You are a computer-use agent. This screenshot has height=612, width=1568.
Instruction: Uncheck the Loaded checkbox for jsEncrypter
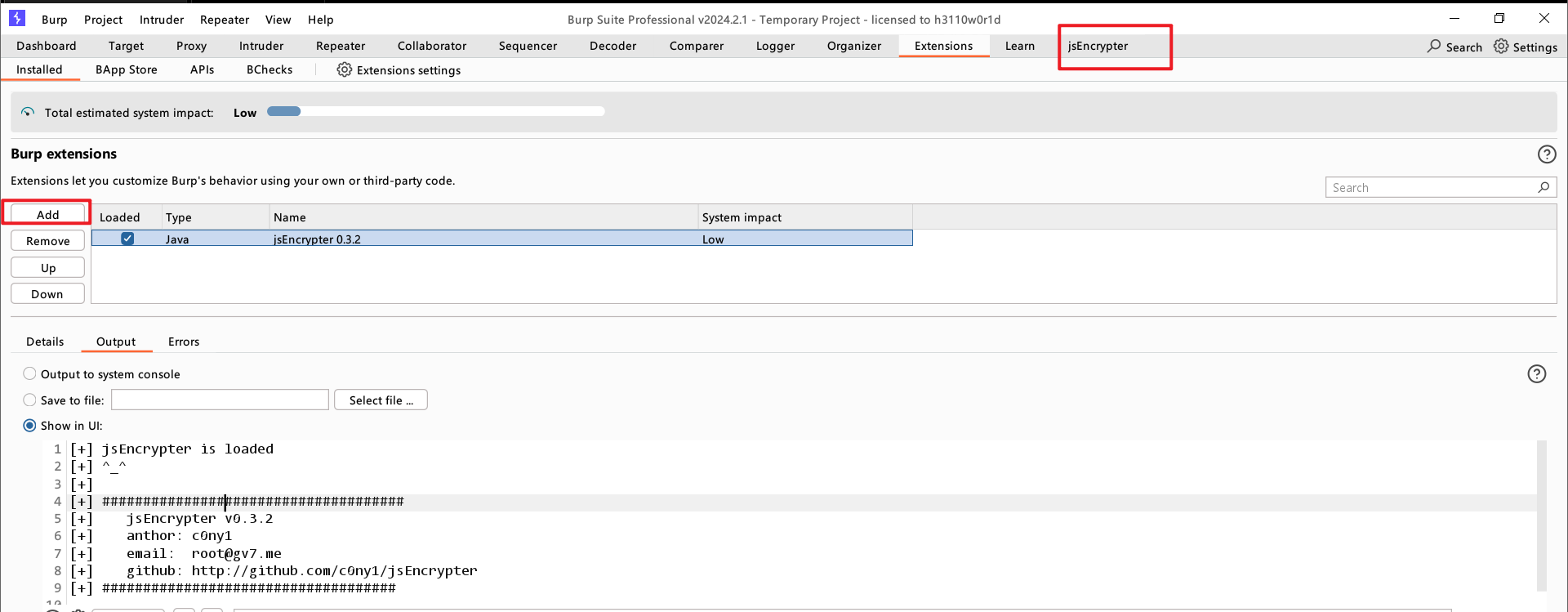[127, 239]
